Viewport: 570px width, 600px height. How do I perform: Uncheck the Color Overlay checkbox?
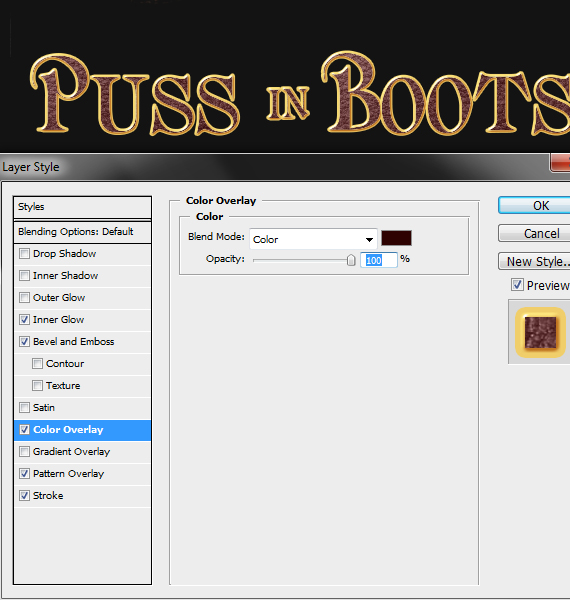(x=24, y=430)
